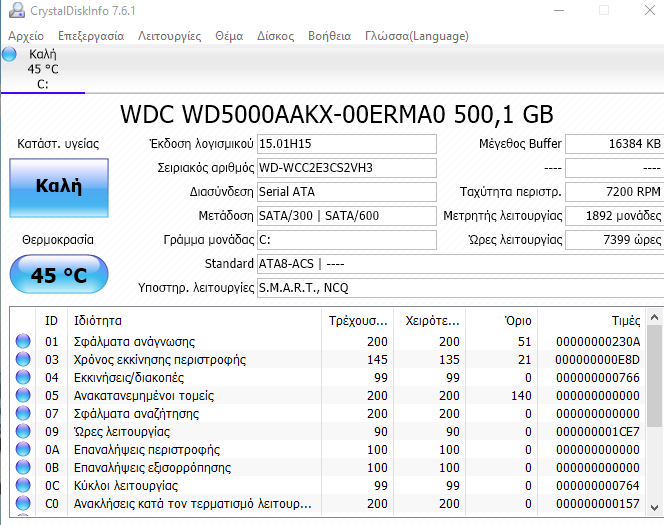
Task: Click the 45 °C temperature button
Action: tap(59, 274)
